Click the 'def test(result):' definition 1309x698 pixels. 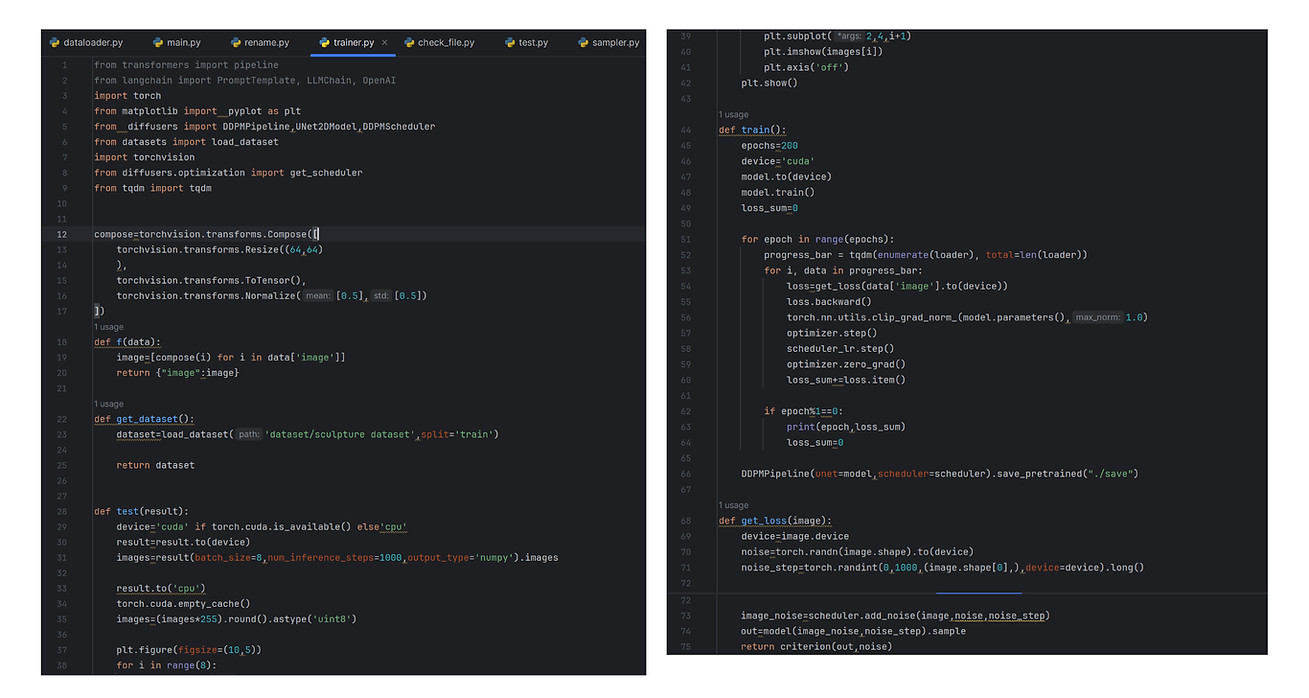pos(141,511)
